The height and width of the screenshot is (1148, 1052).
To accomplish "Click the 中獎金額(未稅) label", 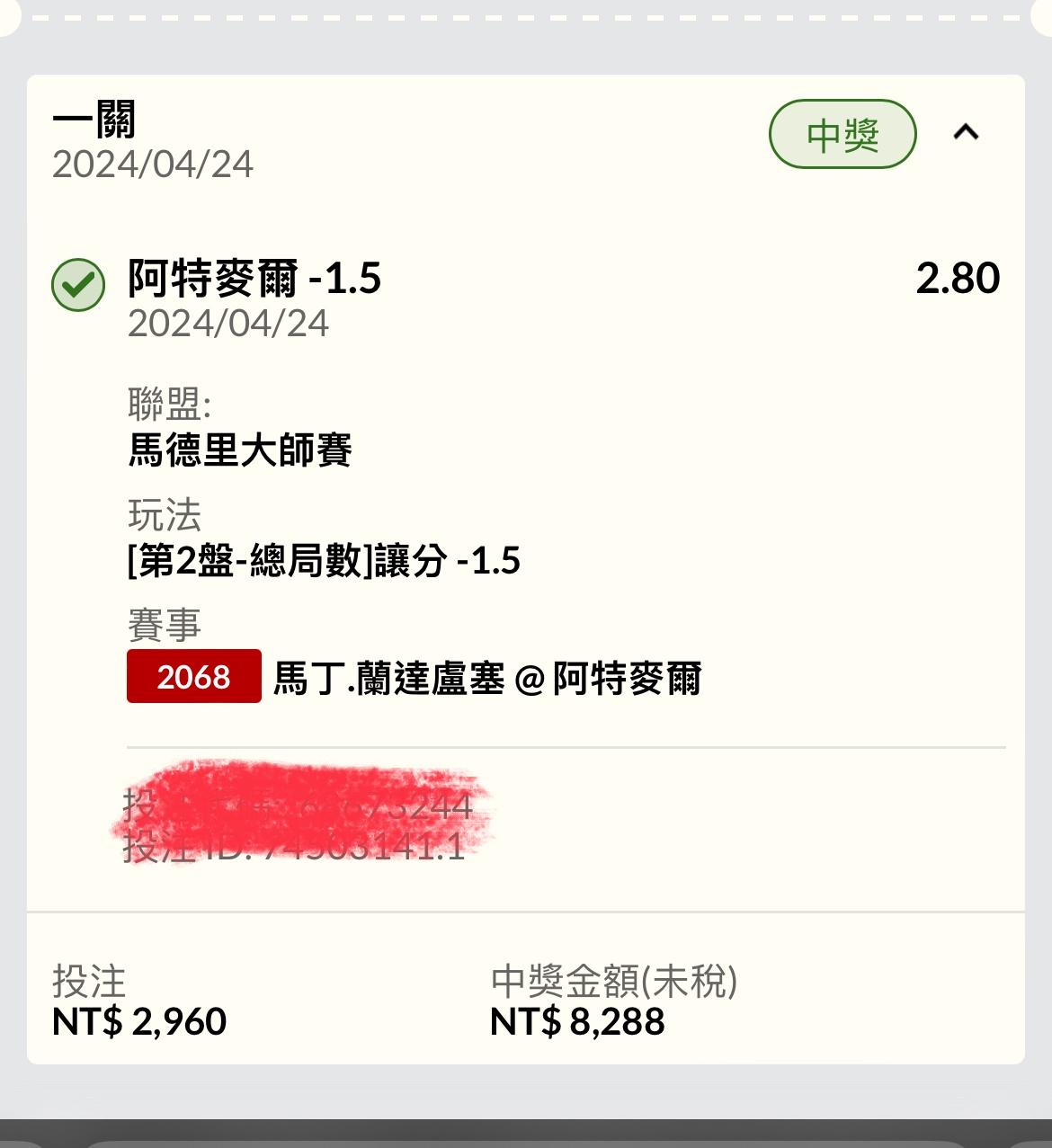I will pos(614,981).
